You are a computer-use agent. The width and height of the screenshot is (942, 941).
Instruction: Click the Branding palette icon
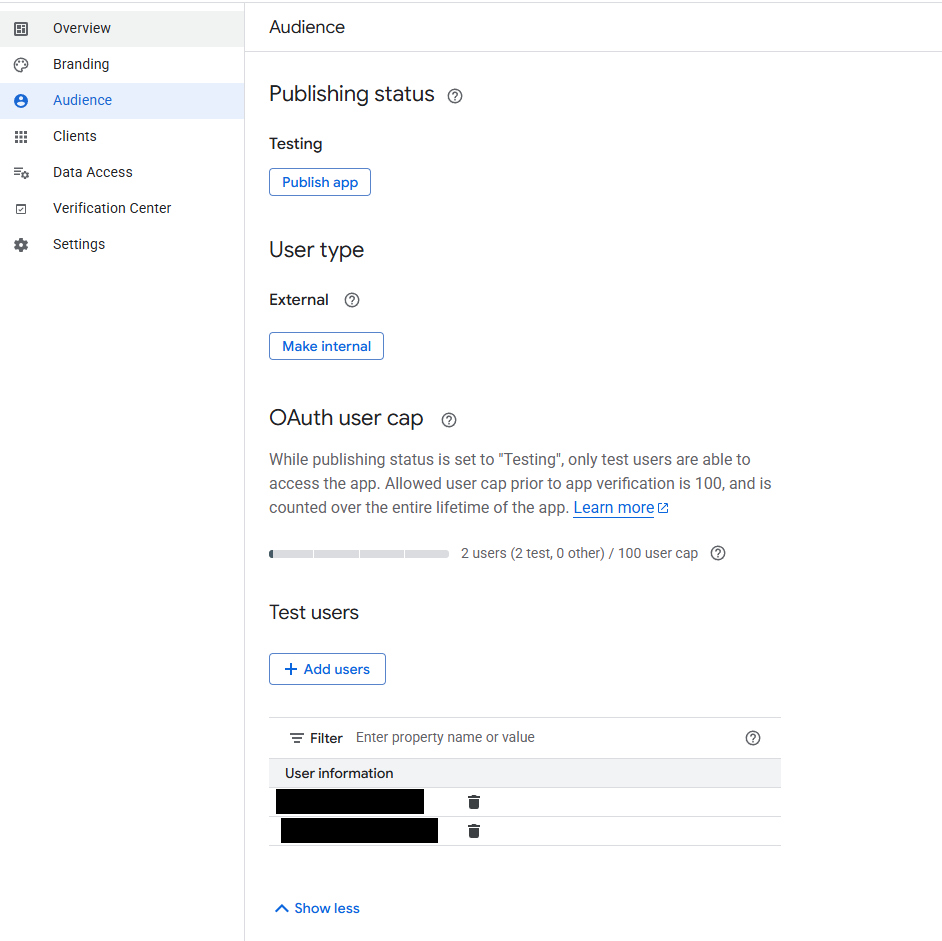pyautogui.click(x=21, y=65)
